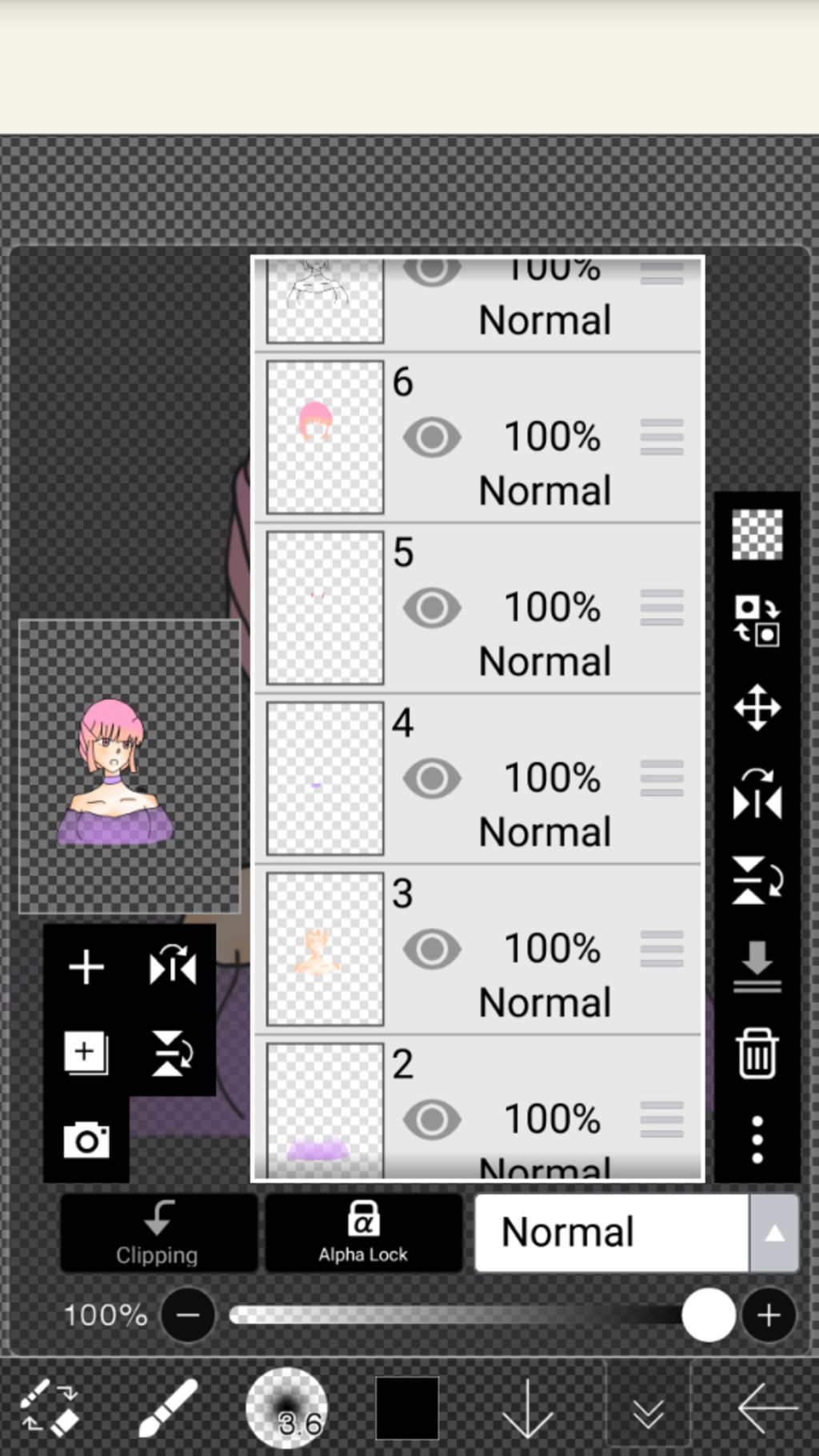Turn on Alpha Lock for the layer
This screenshot has height=1456, width=819.
[x=364, y=1233]
